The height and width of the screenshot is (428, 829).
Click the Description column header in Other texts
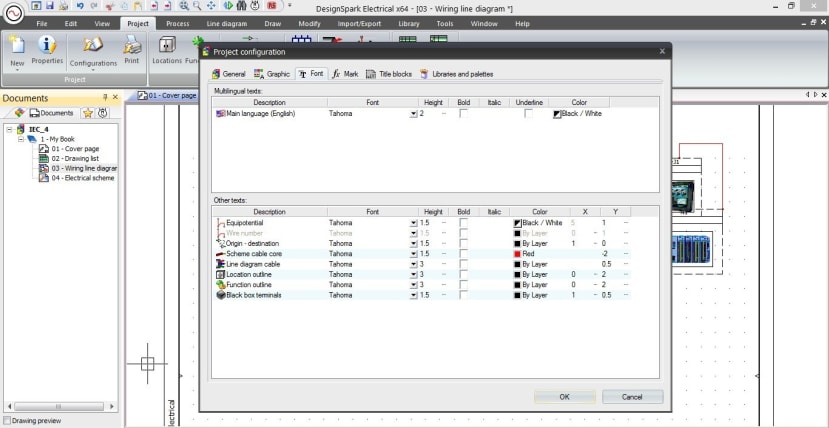[x=269, y=212]
